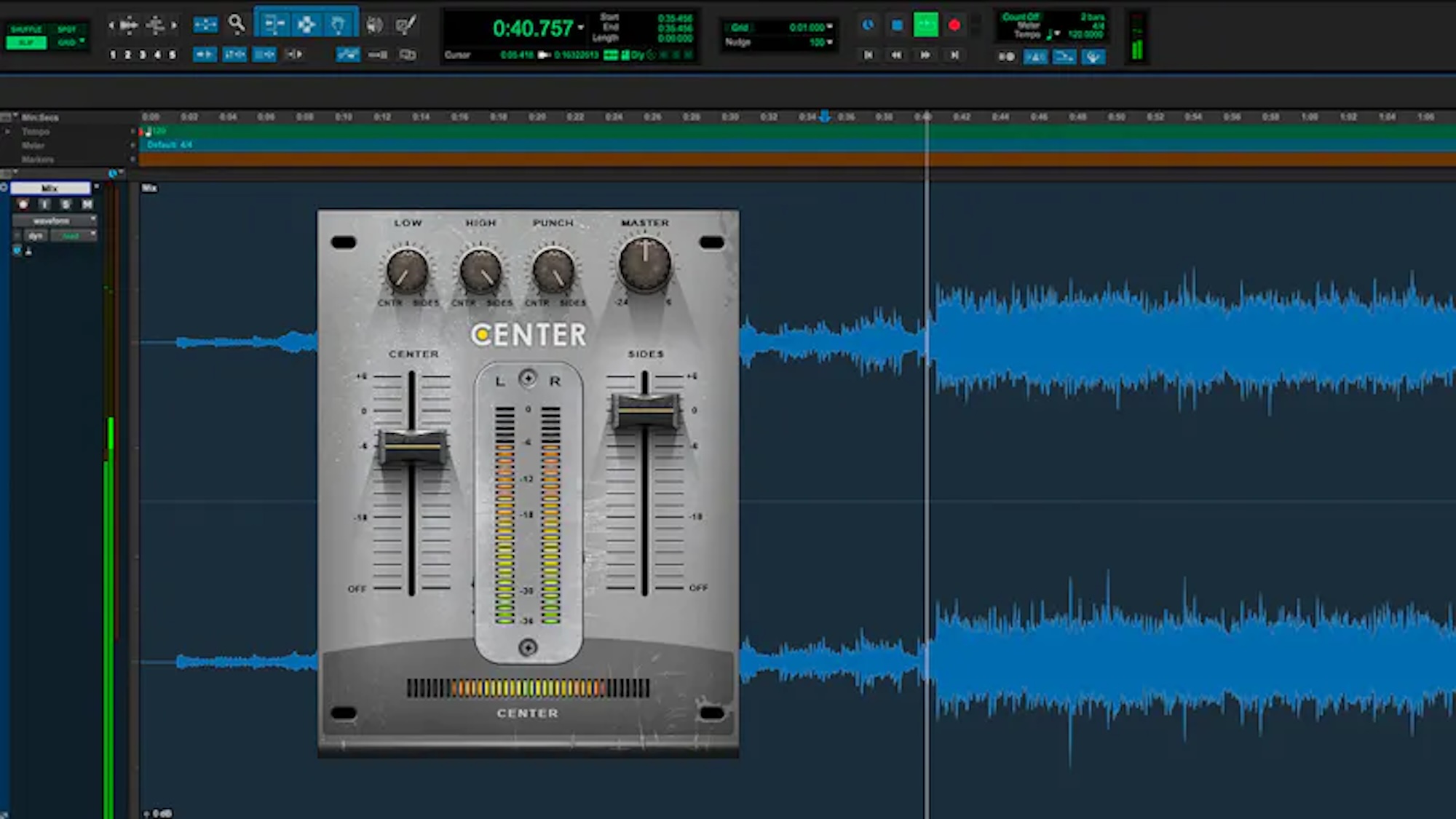Select the Trim tool
The height and width of the screenshot is (819, 1456).
click(x=274, y=25)
